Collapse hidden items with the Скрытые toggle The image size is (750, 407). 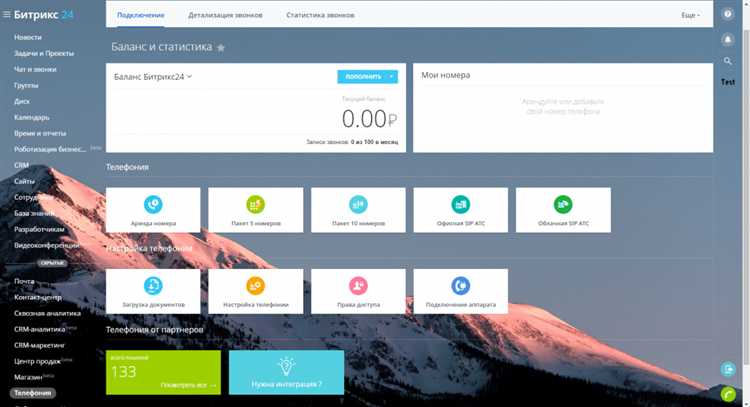click(x=52, y=263)
